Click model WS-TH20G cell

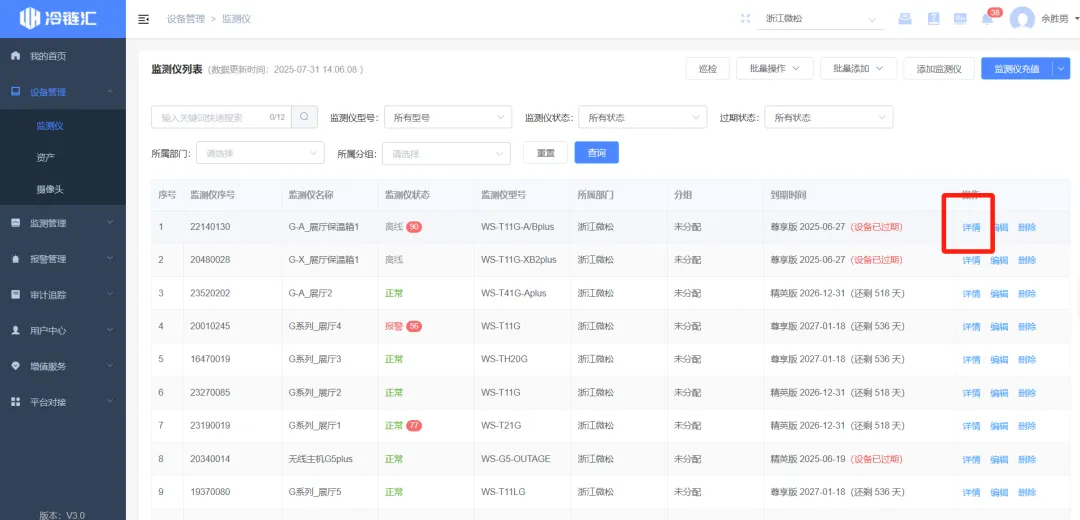point(504,360)
